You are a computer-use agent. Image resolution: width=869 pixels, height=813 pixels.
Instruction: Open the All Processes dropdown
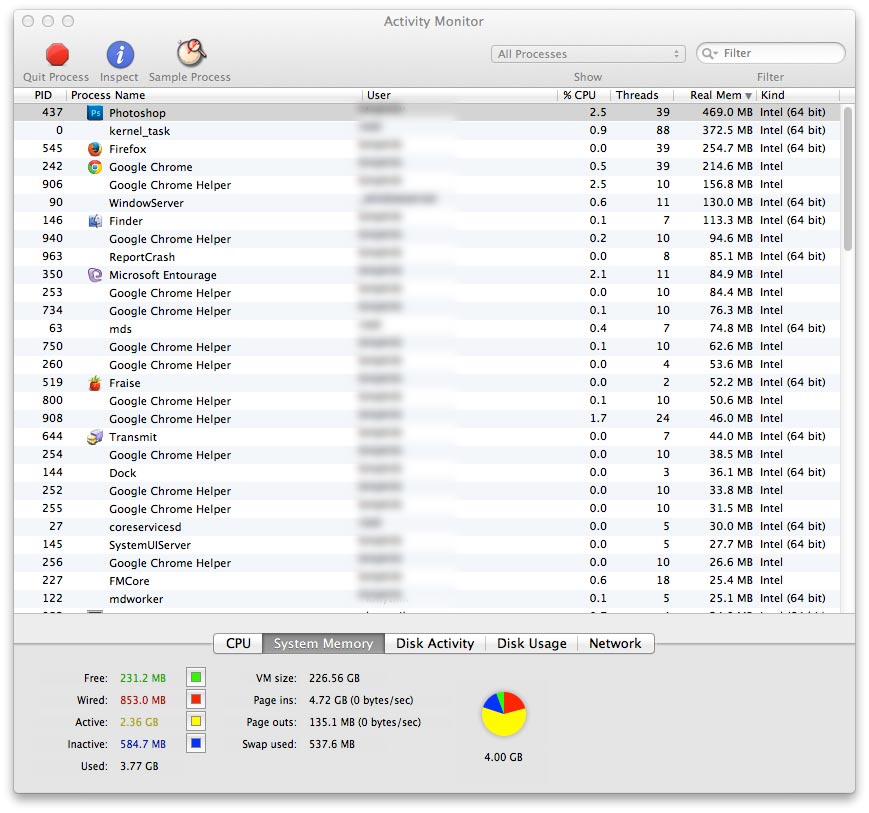point(588,54)
